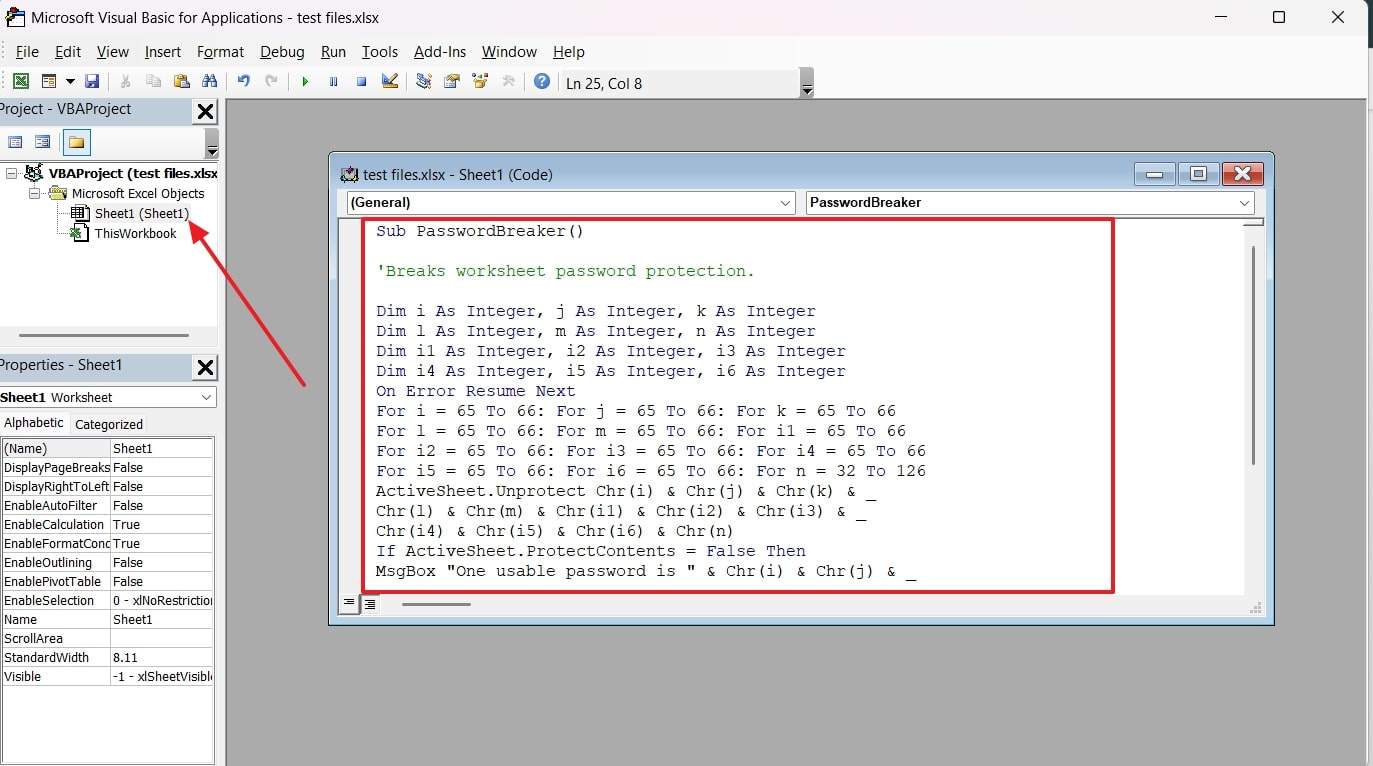Screen dimensions: 1373x766
Task: Open the (General) object dropdown
Action: click(786, 203)
